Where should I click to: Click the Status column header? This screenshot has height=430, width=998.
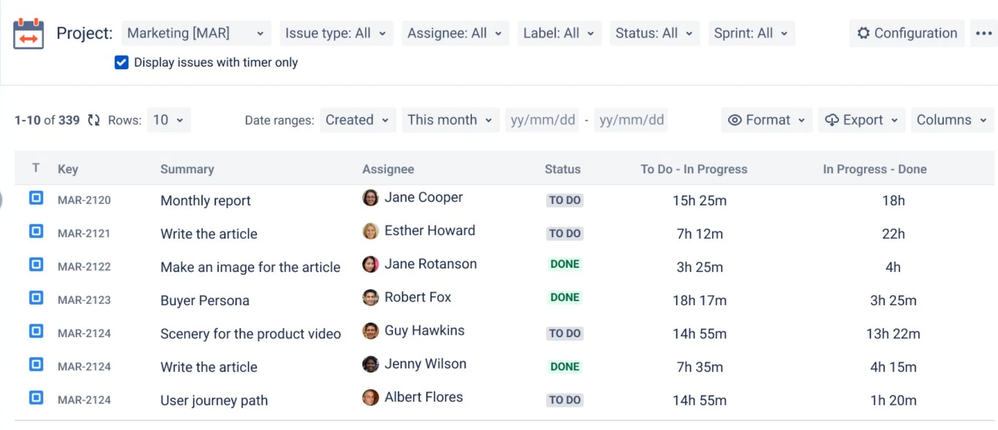[x=562, y=169]
